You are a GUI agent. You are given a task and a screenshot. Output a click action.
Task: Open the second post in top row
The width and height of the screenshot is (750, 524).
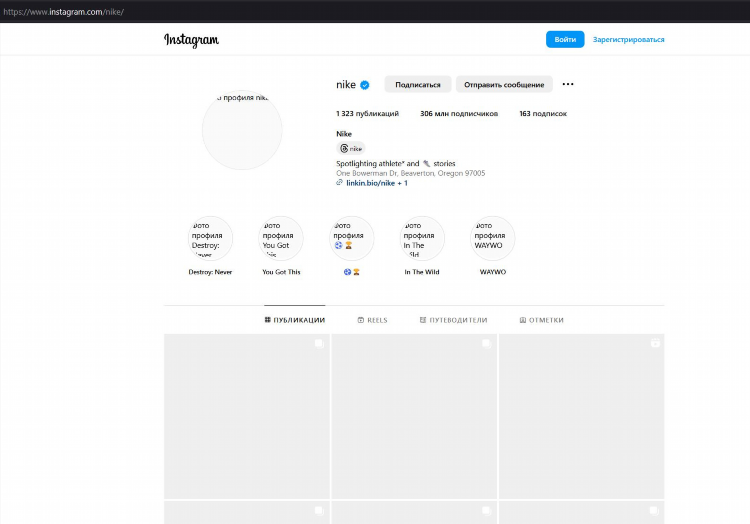click(414, 416)
